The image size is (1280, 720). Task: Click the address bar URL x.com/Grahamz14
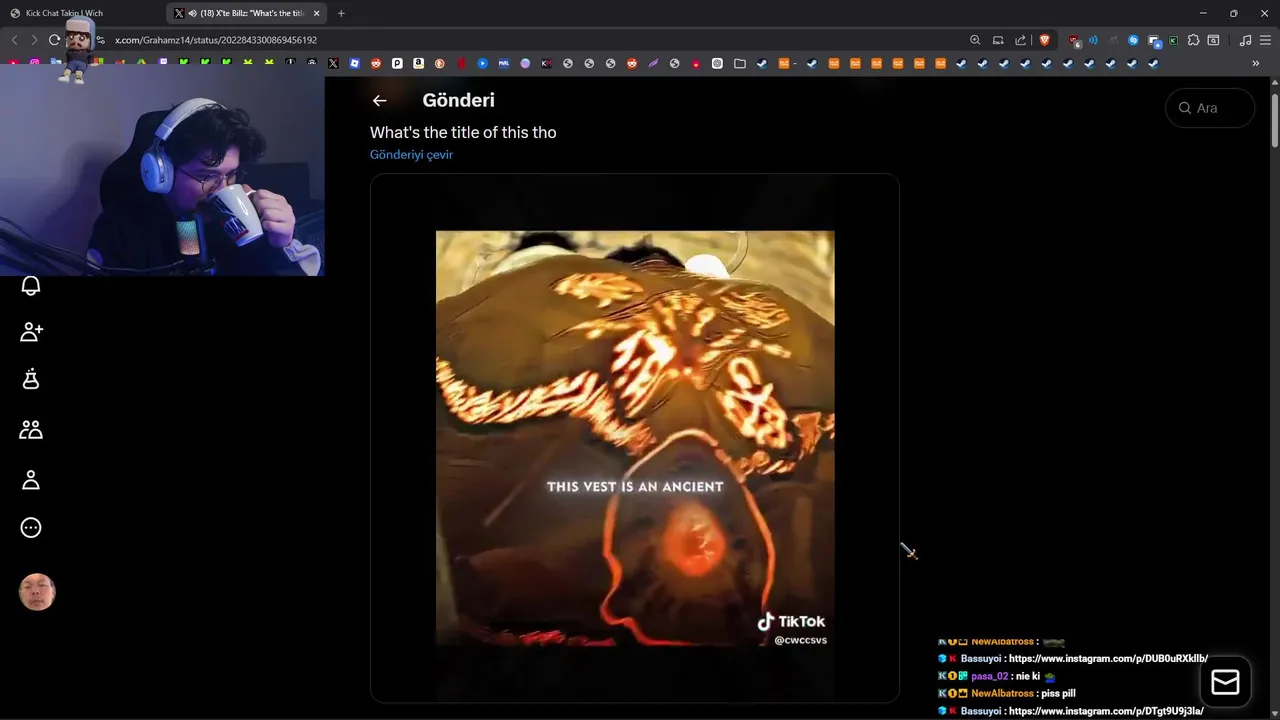tap(216, 40)
